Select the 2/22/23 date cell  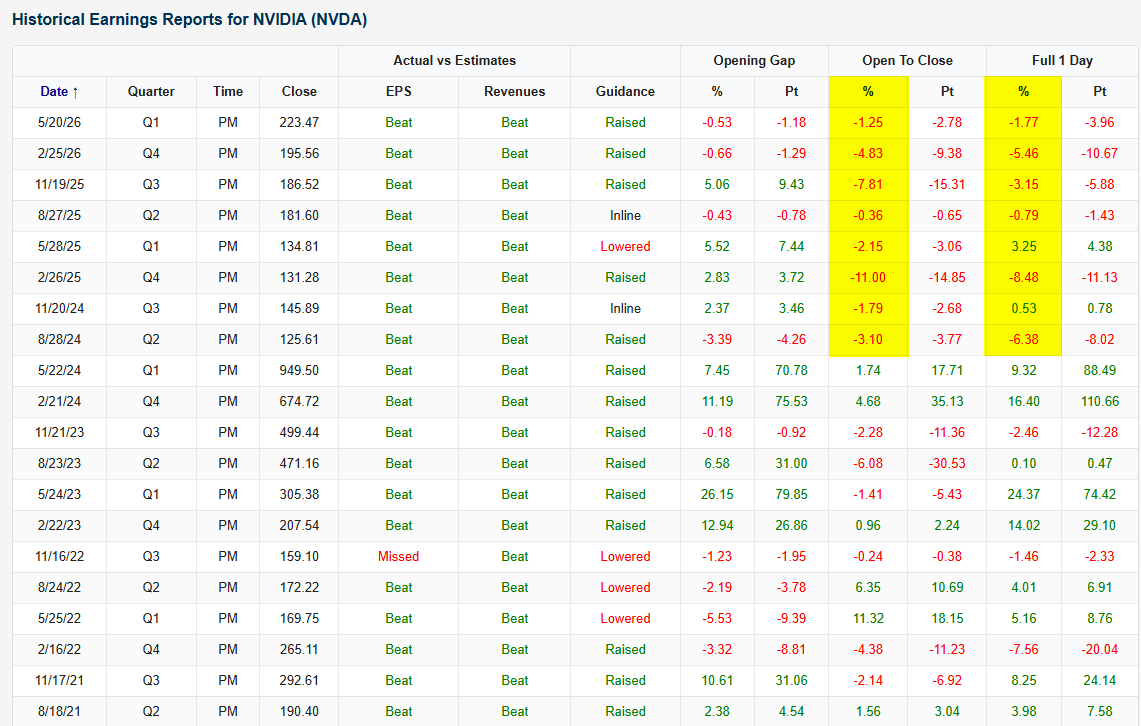pyautogui.click(x=59, y=525)
